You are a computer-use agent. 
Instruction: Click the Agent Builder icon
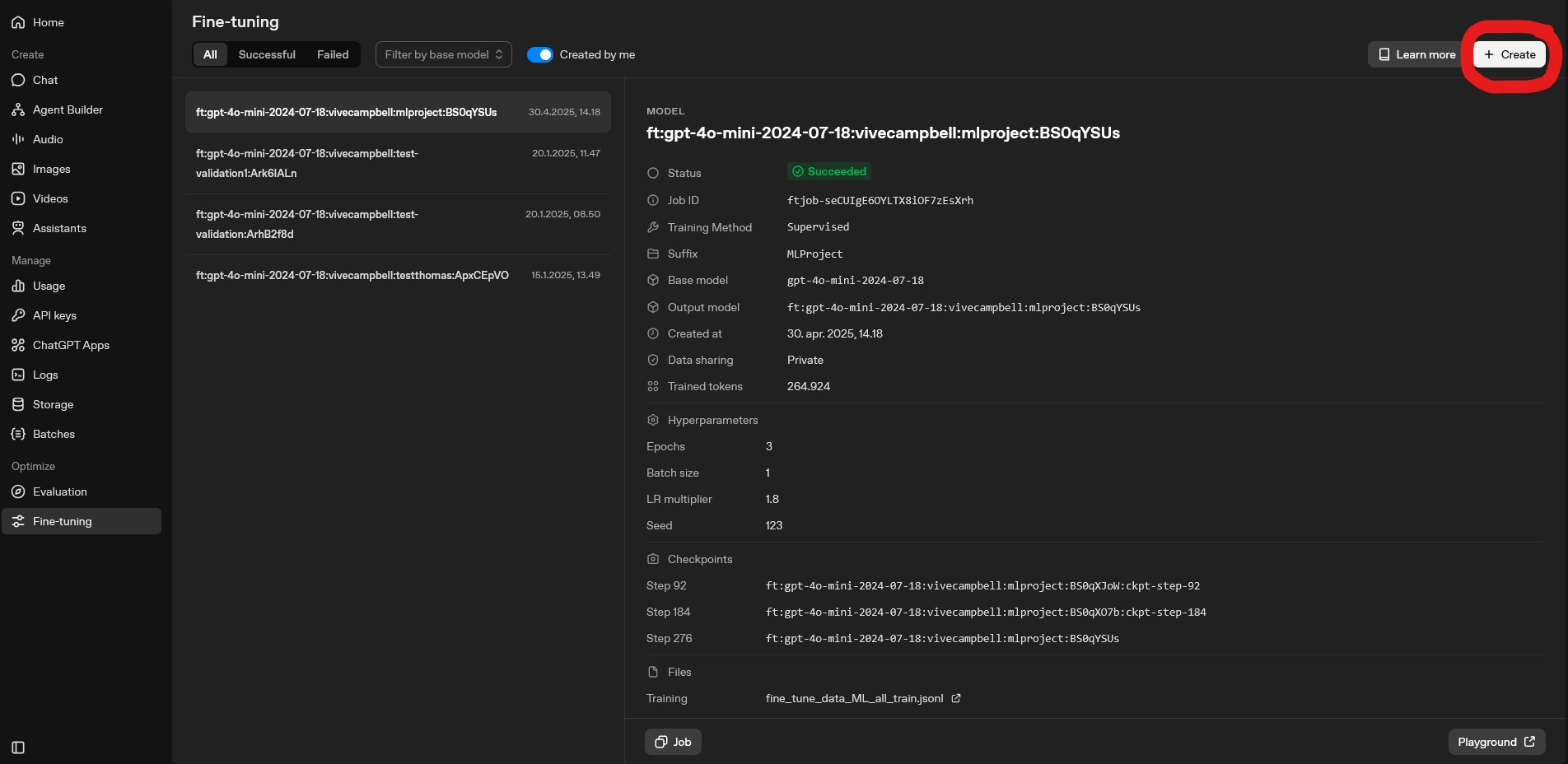tap(18, 109)
